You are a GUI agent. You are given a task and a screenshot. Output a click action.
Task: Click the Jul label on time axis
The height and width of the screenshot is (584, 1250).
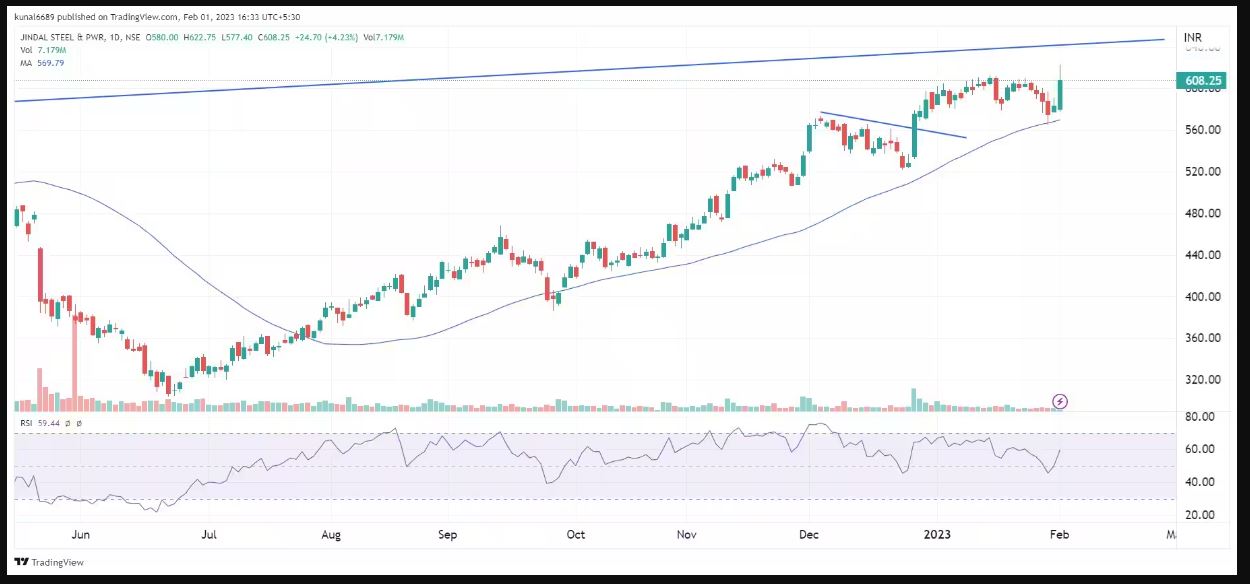tap(210, 535)
